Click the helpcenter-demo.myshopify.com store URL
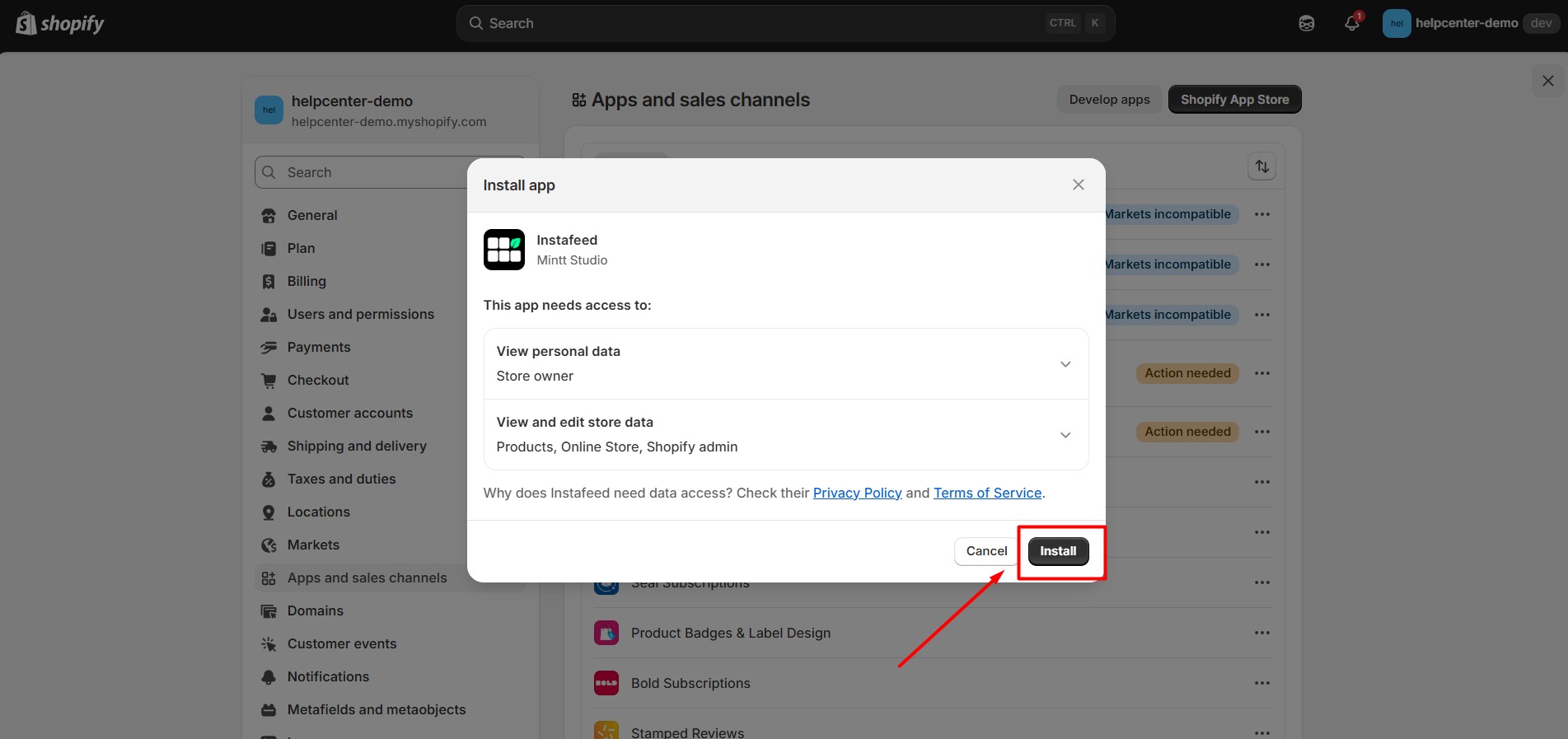Screen dimensions: 1568x739 click(x=389, y=122)
